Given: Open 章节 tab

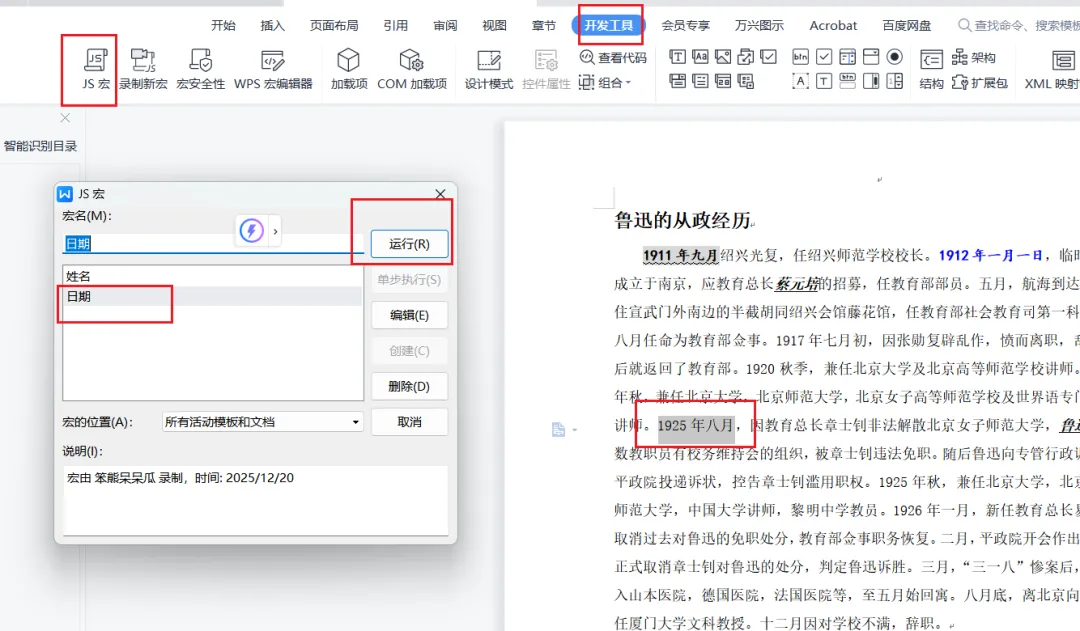Looking at the screenshot, I should coord(543,25).
